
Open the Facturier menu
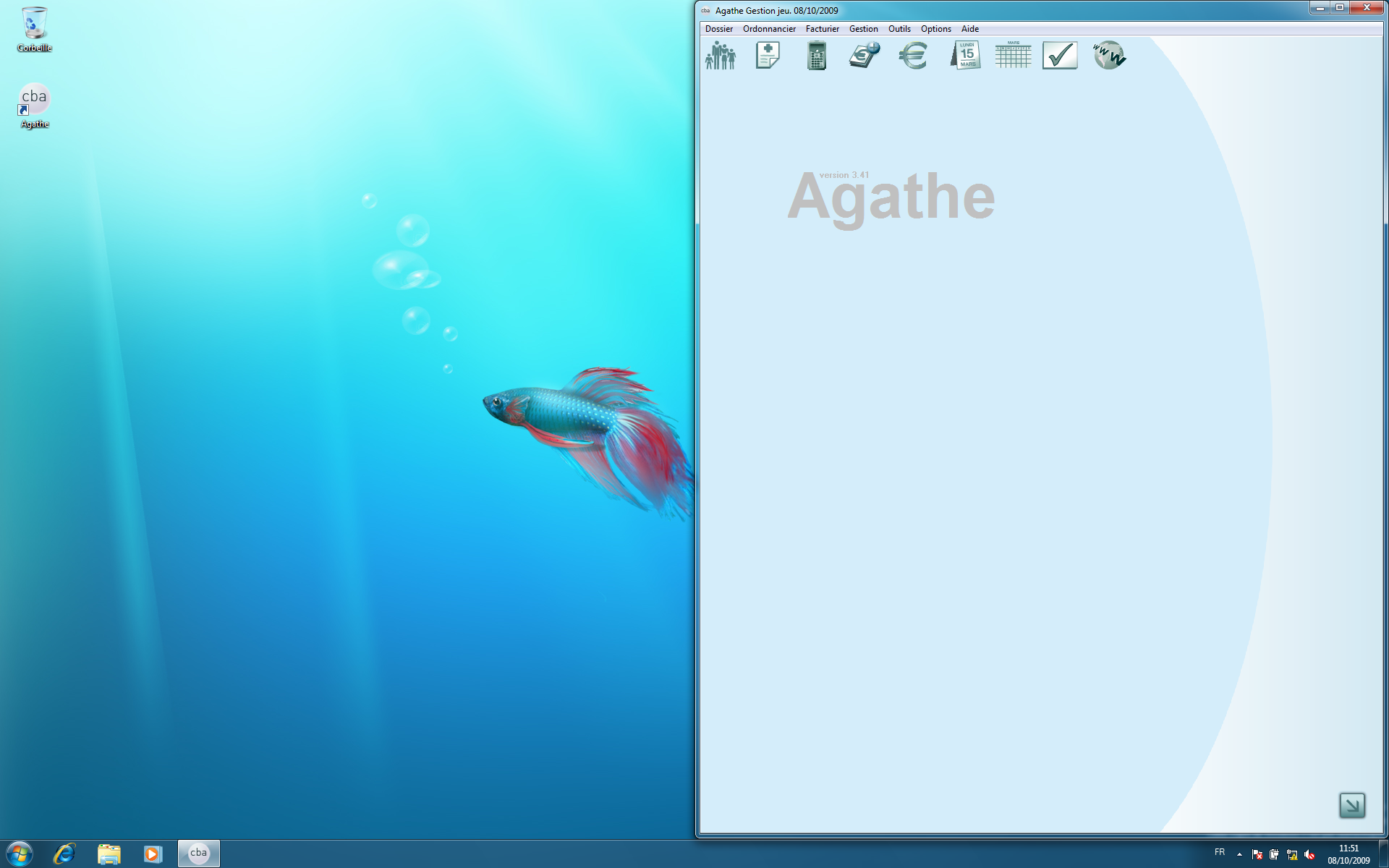pos(823,29)
